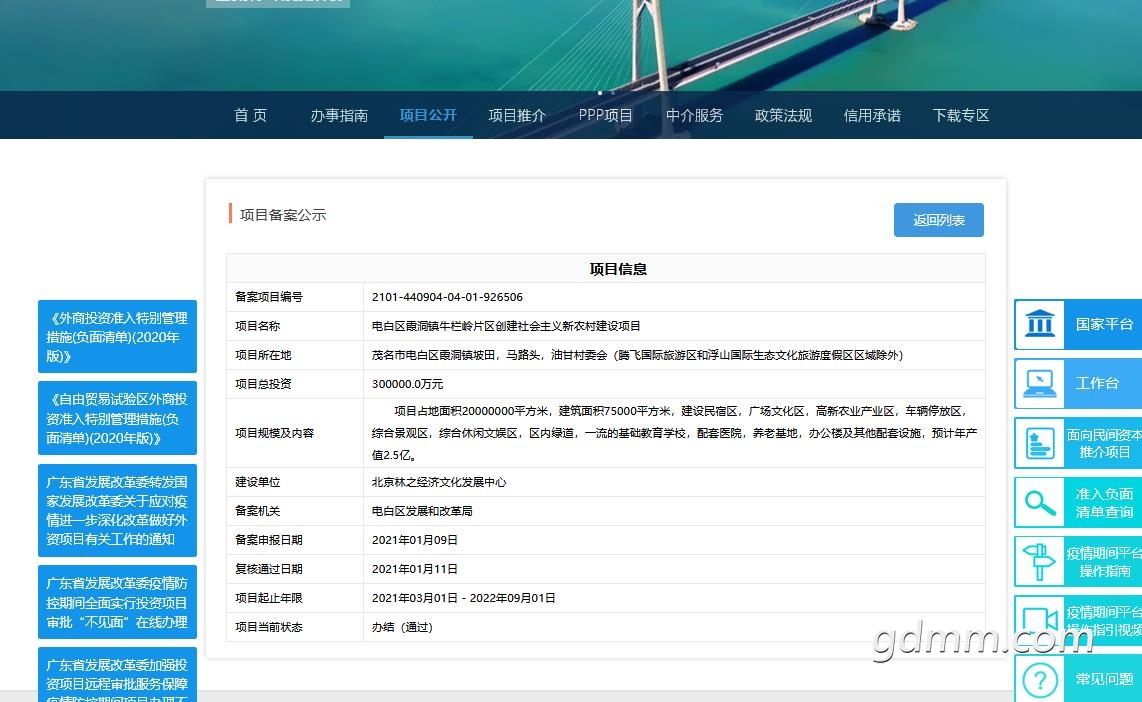
Task: Open 自由贸易试验区外商投资准入 notice link
Action: click(117, 418)
